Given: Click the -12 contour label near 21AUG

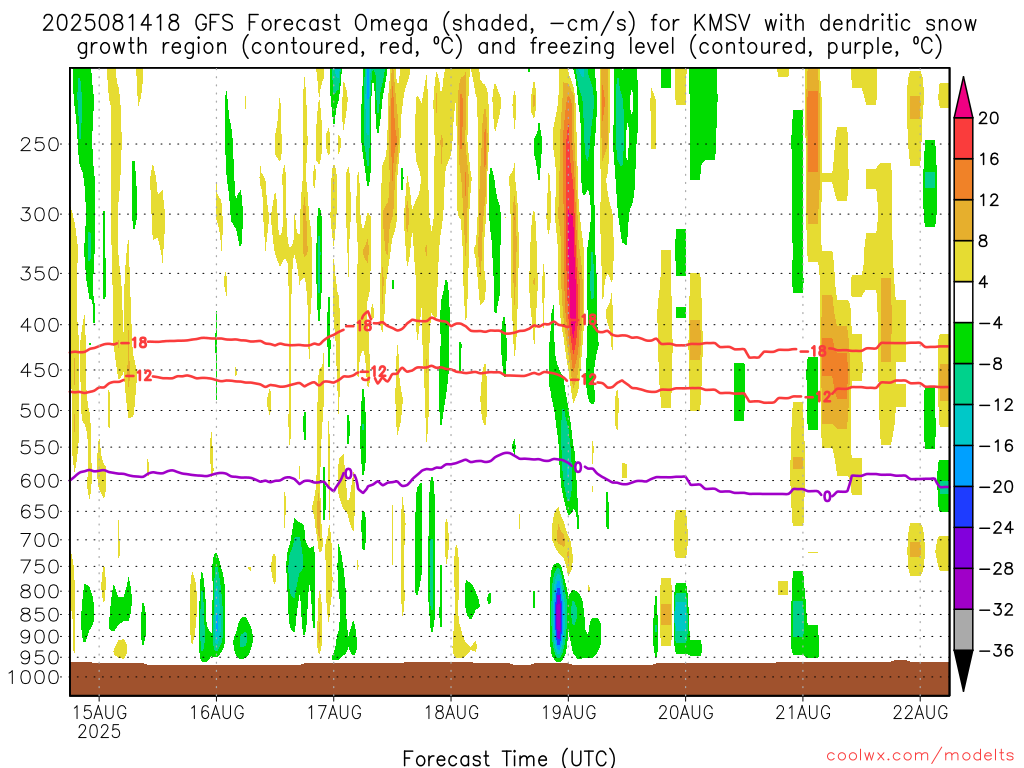Looking at the screenshot, I should point(818,396).
